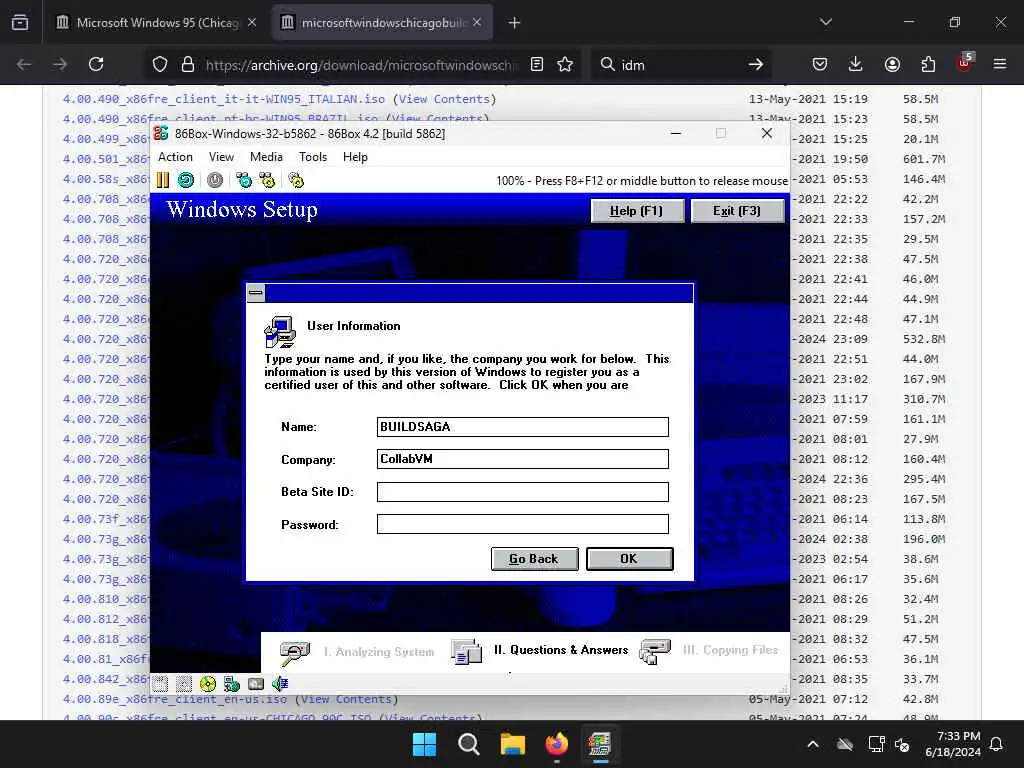Open the setup dialog system menu box
Image resolution: width=1024 pixels, height=768 pixels.
tap(256, 293)
